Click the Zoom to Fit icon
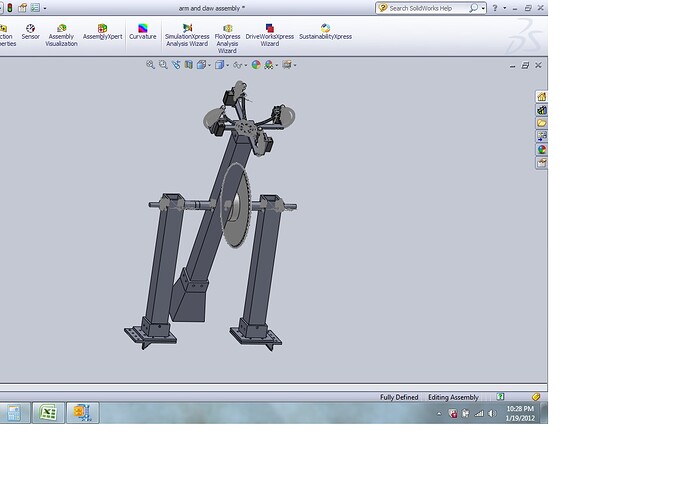 [x=150, y=65]
